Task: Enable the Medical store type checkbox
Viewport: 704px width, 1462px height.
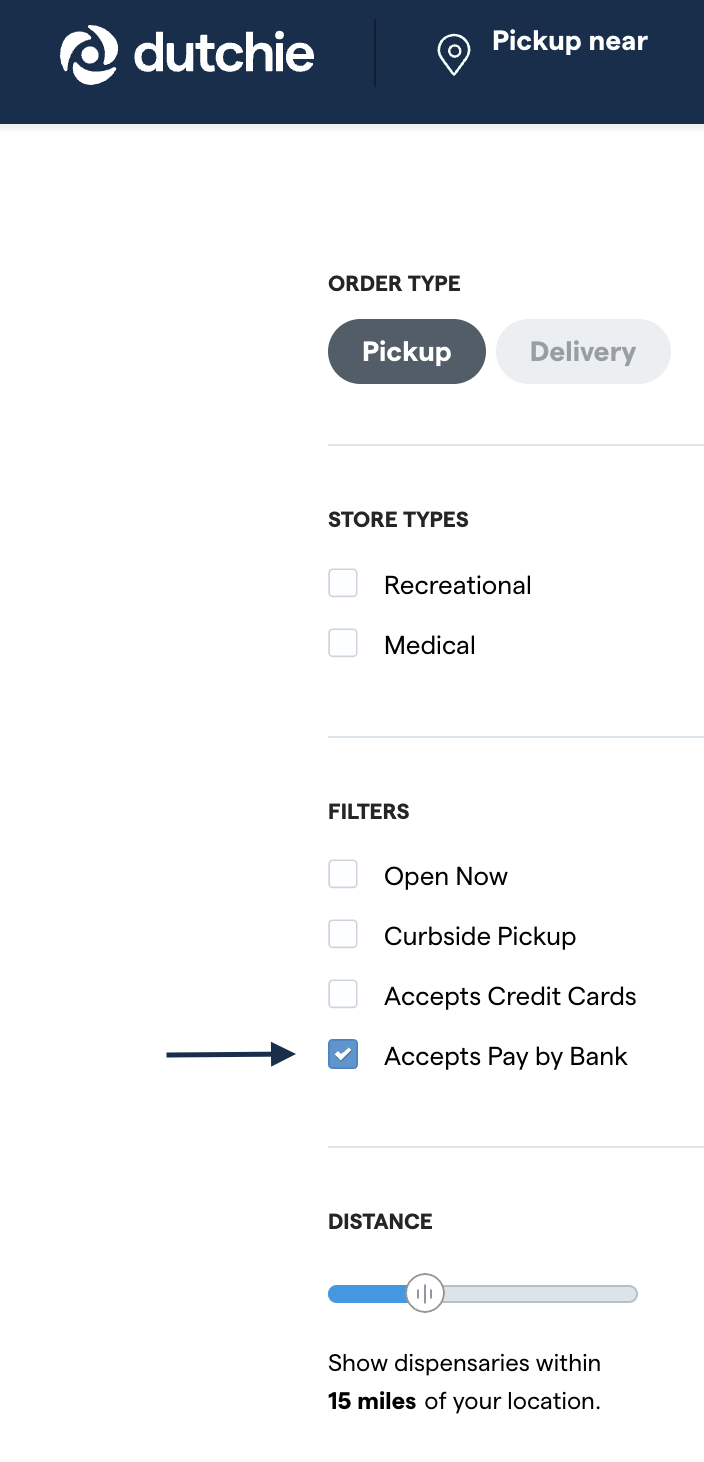Action: pyautogui.click(x=343, y=643)
